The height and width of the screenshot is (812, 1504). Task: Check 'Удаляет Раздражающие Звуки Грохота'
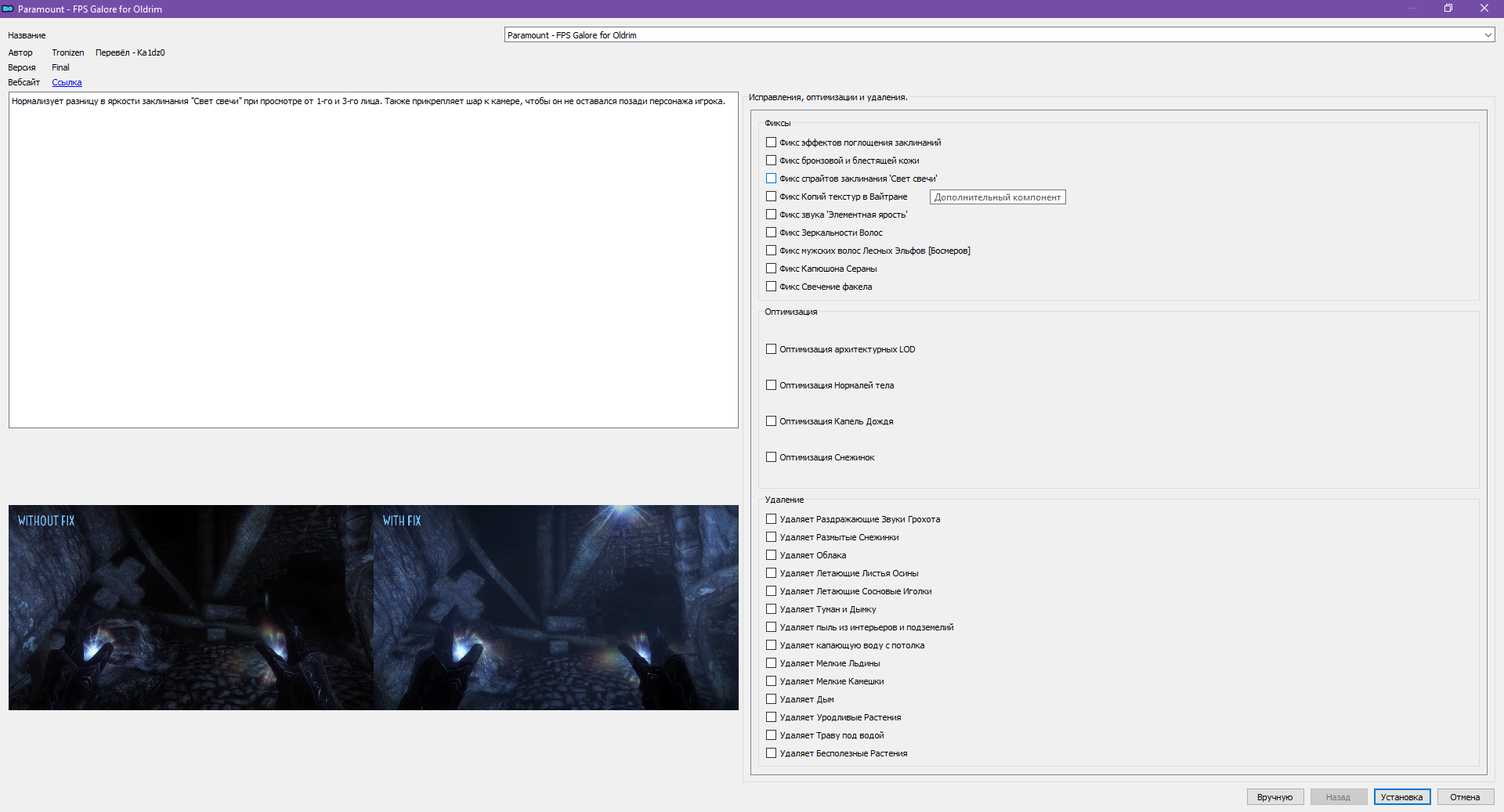tap(771, 519)
